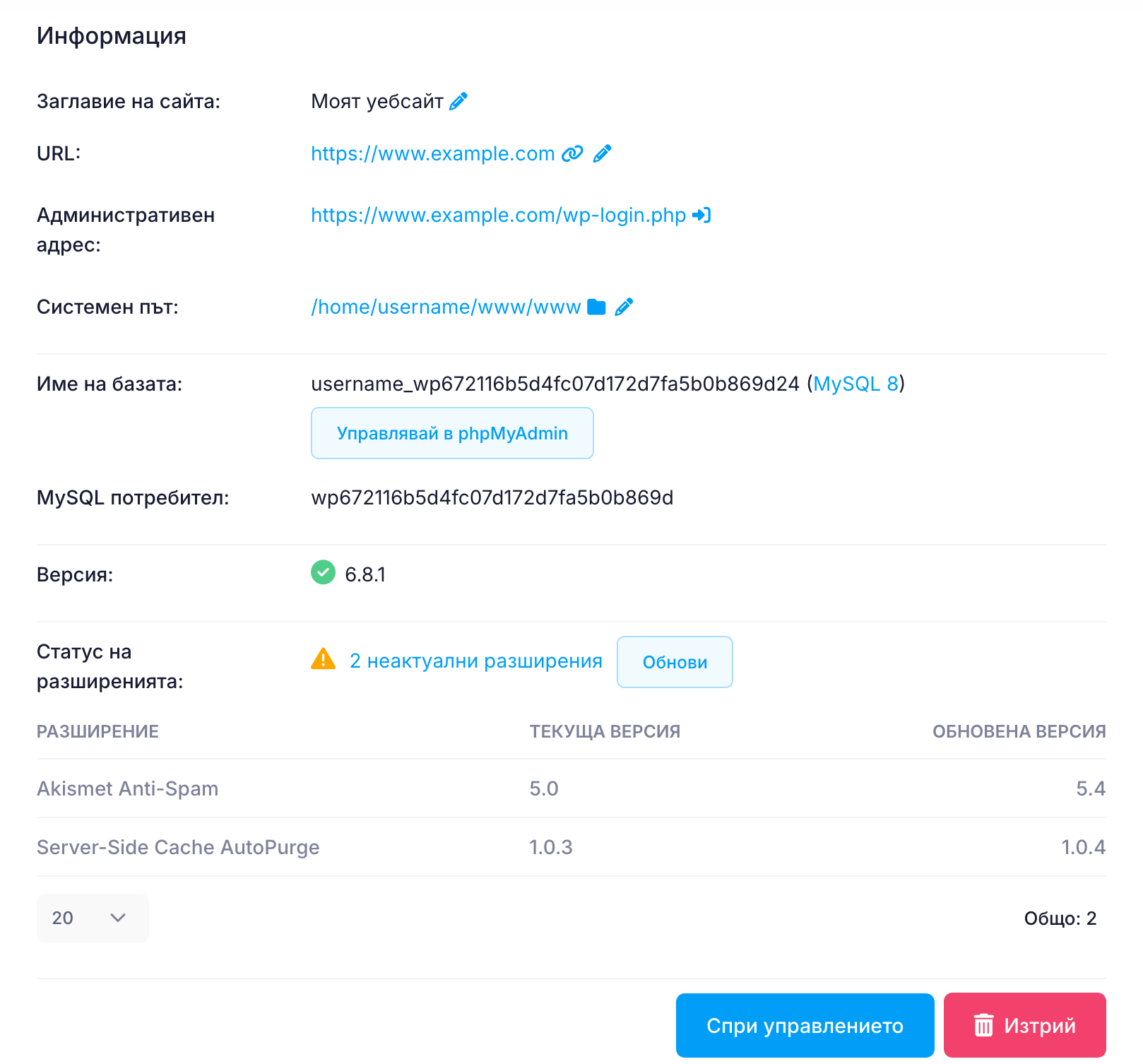Click the version number 6.8.1
The height and width of the screenshot is (1064, 1143).
(x=365, y=574)
